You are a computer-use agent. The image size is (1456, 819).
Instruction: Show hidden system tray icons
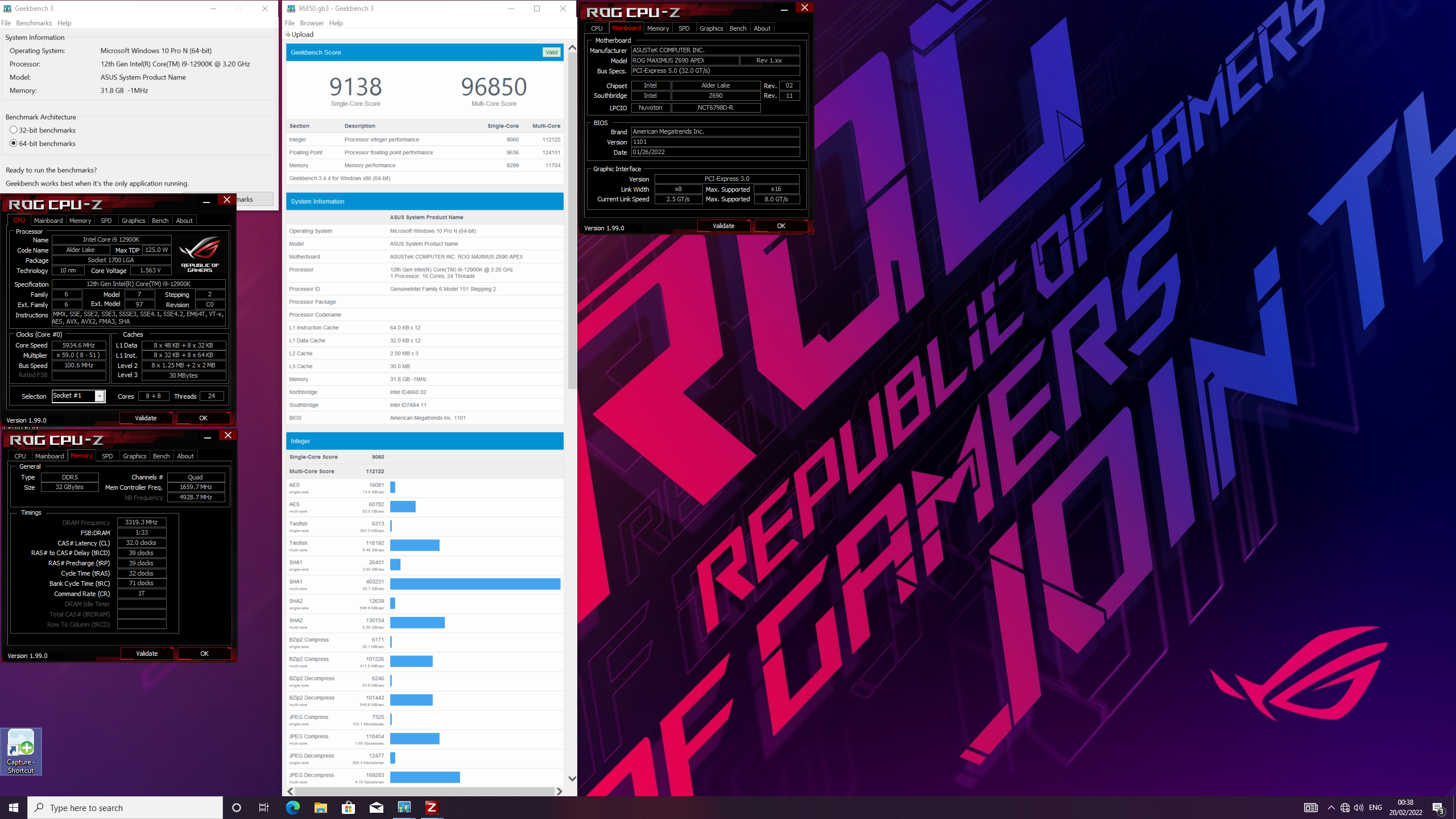[x=1331, y=808]
